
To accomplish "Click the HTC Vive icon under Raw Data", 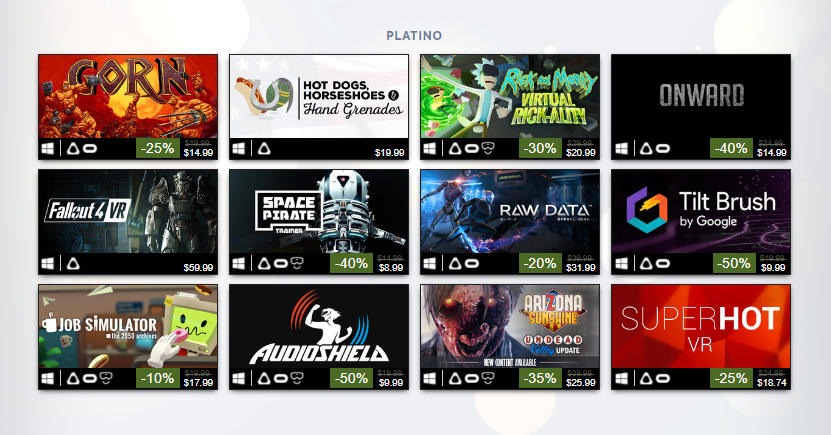I will [x=455, y=263].
